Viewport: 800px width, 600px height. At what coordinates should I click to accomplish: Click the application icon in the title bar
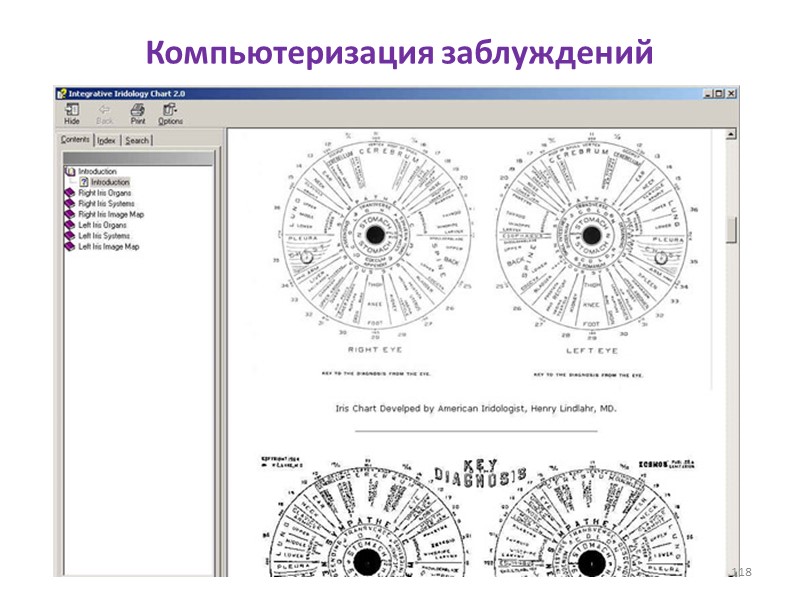point(62,91)
